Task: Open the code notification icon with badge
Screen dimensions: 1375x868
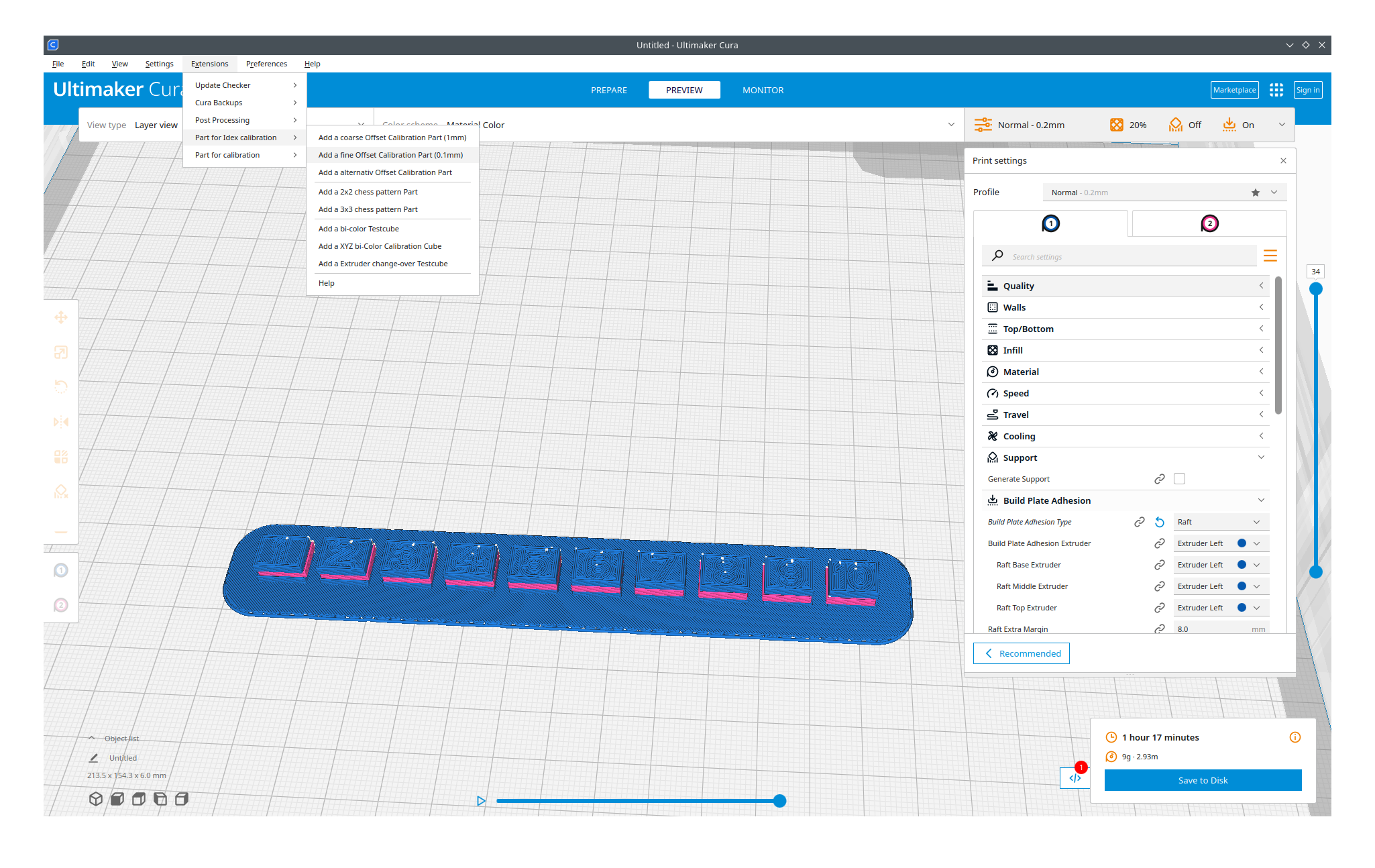Action: [1075, 778]
